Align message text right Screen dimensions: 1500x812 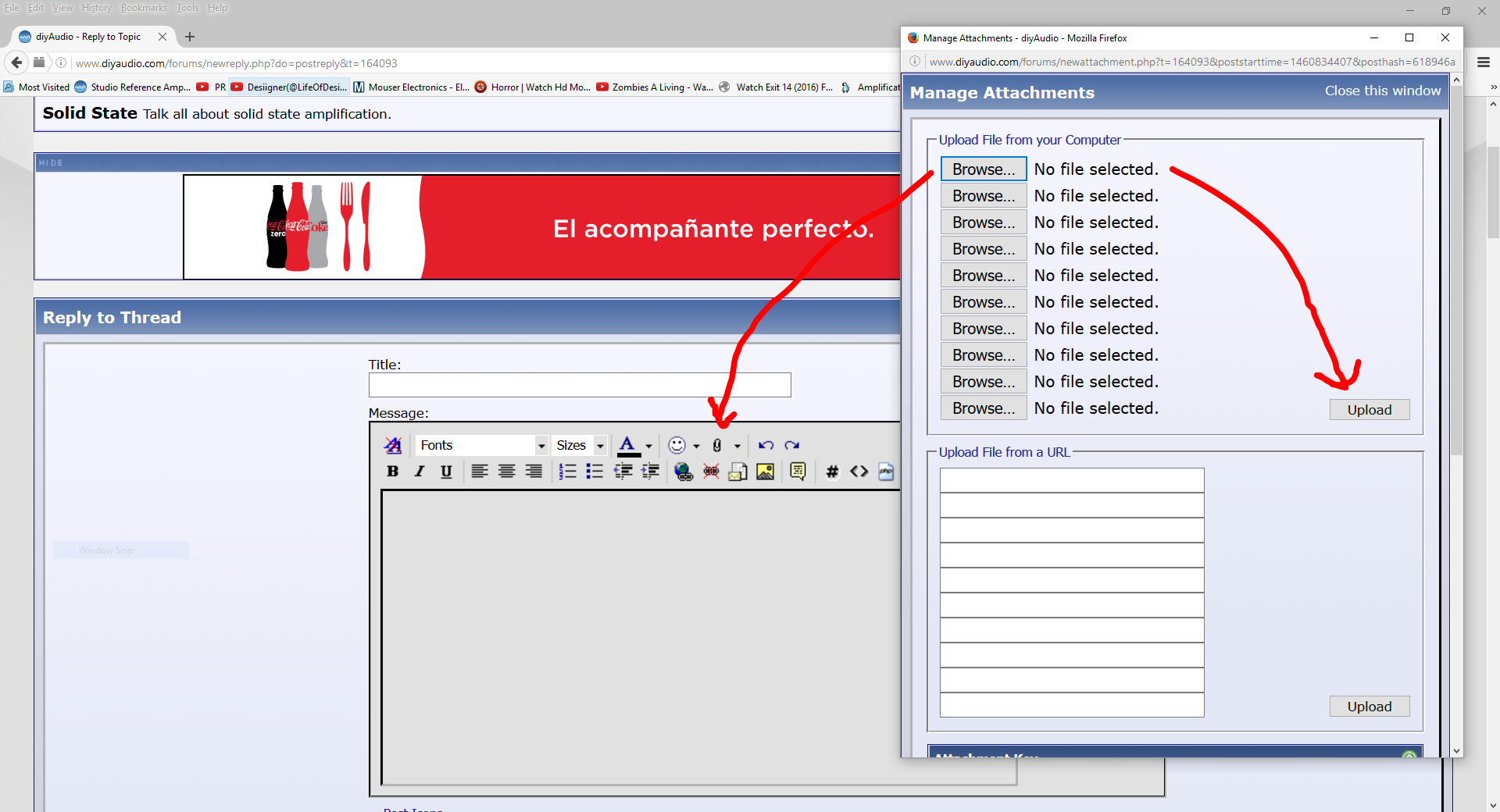(x=534, y=471)
